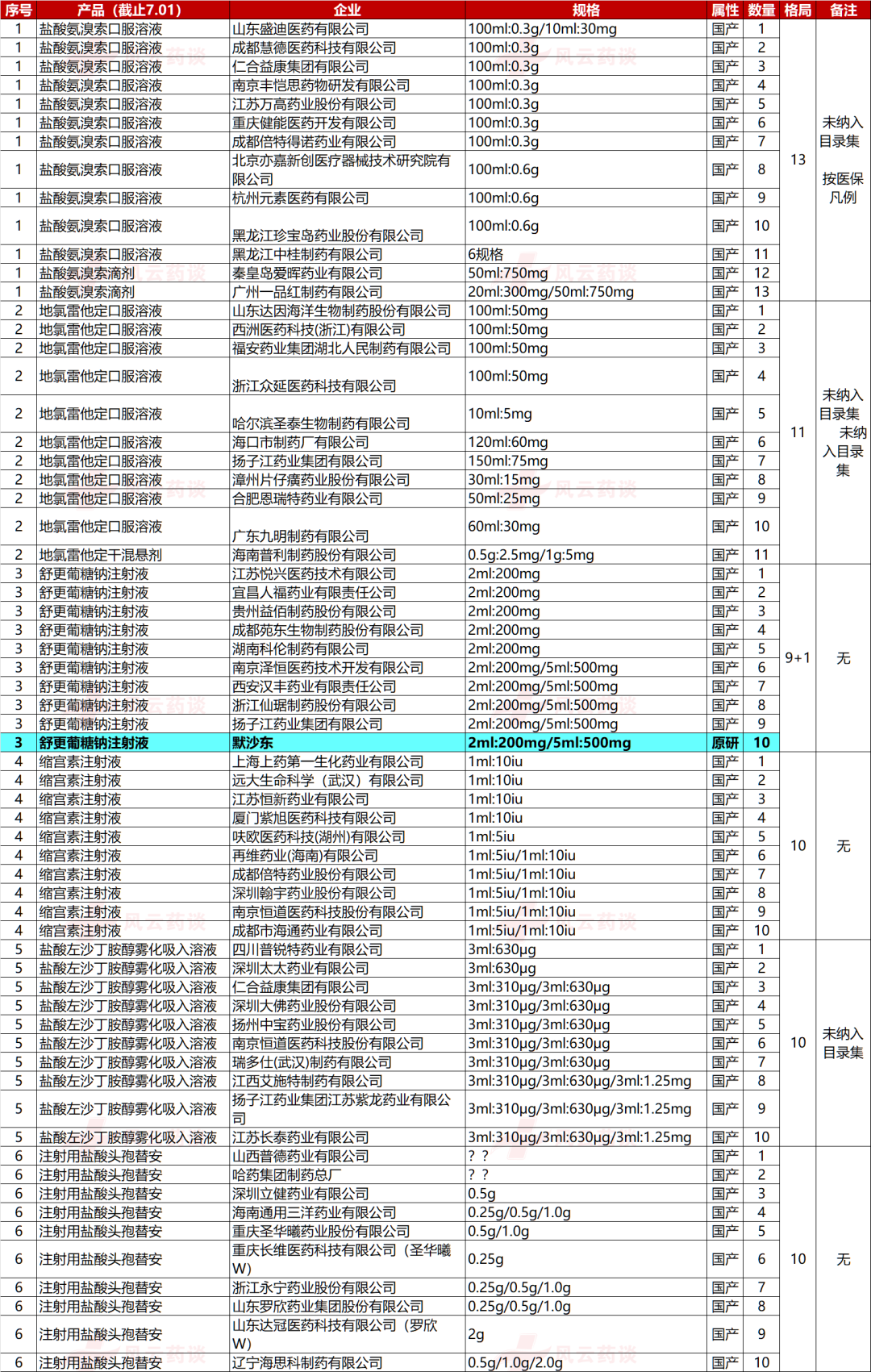Click the 属性 column header

[x=725, y=10]
